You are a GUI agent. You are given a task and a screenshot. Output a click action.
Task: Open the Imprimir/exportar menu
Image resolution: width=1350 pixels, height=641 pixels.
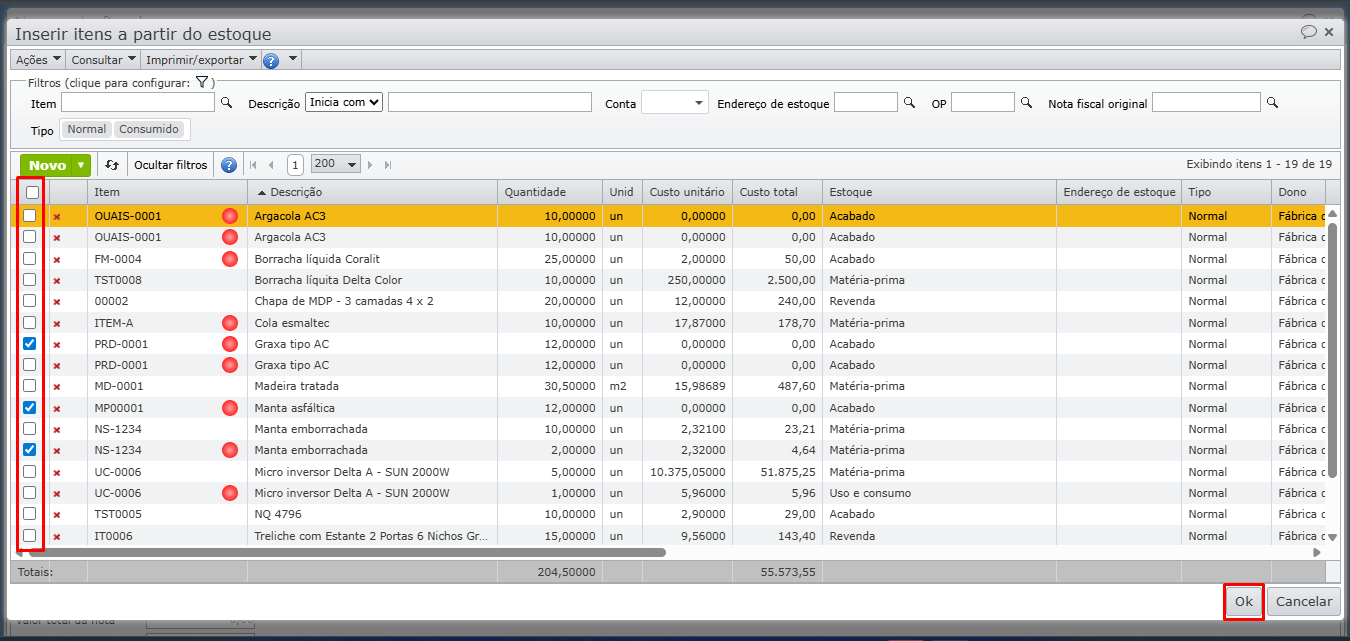click(x=201, y=60)
